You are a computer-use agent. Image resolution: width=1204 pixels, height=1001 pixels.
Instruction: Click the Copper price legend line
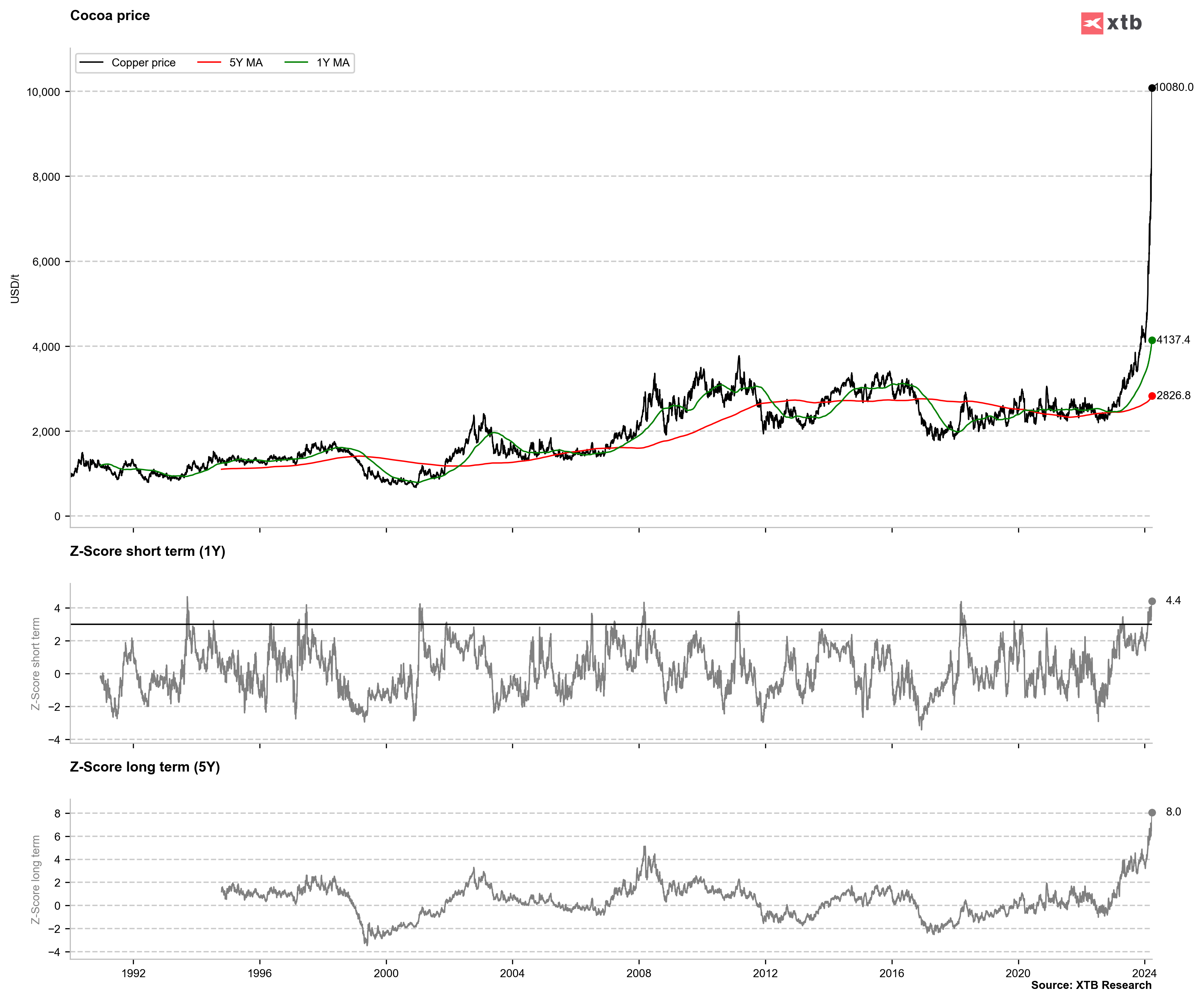coord(91,62)
